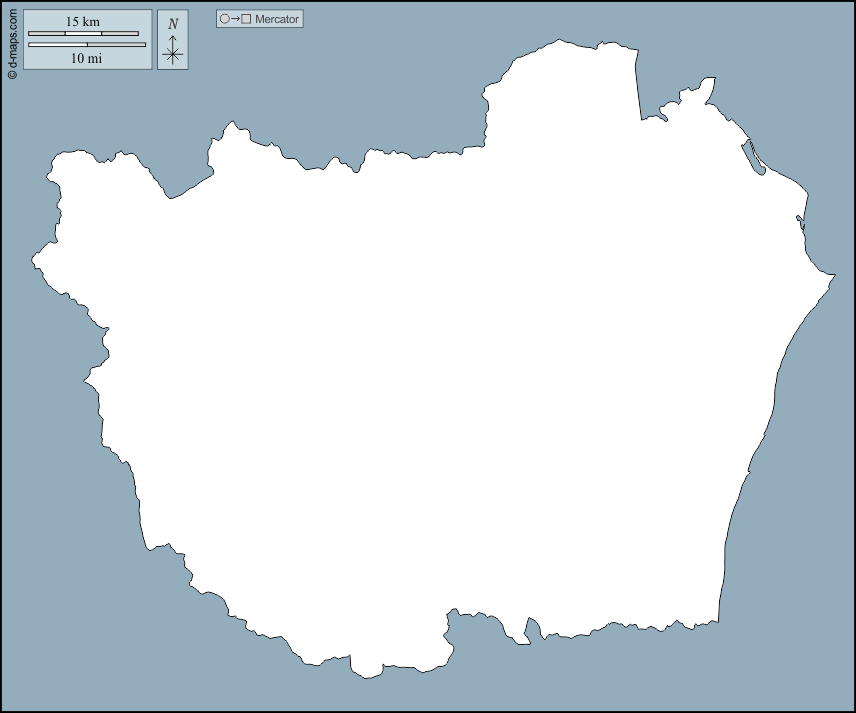Open the d-maps.com copyright link
The height and width of the screenshot is (713, 856).
pos(11,41)
